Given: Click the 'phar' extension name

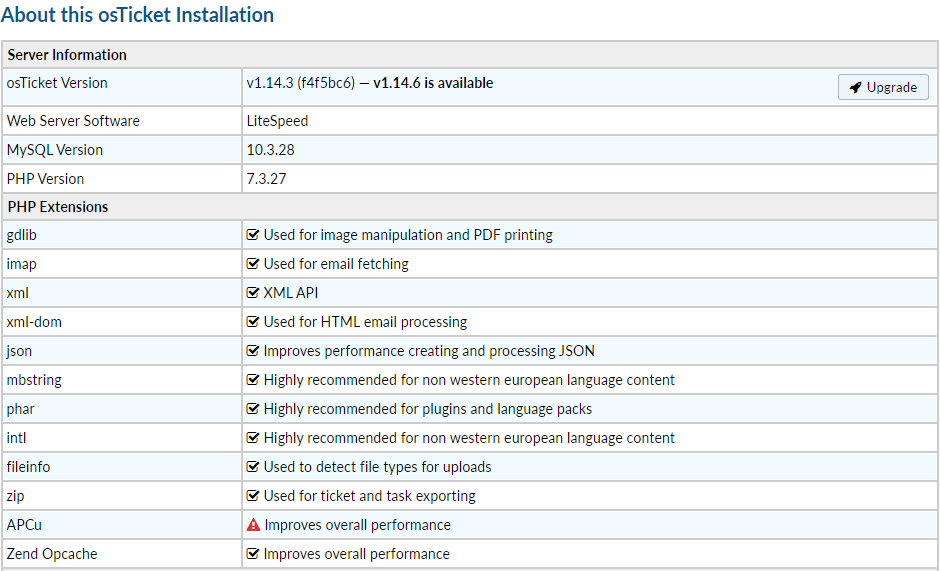Looking at the screenshot, I should (x=20, y=409).
